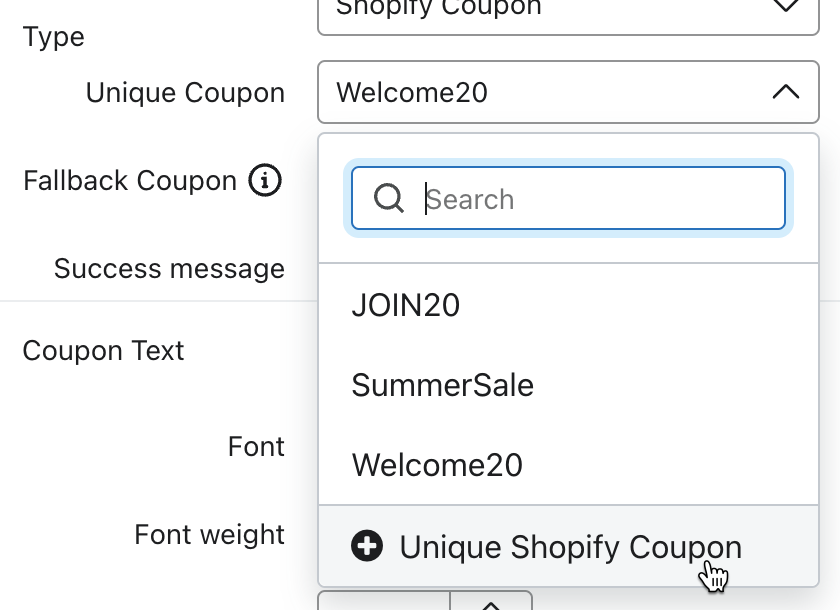
Task: Click the Fallback Coupon label
Action: click(131, 180)
